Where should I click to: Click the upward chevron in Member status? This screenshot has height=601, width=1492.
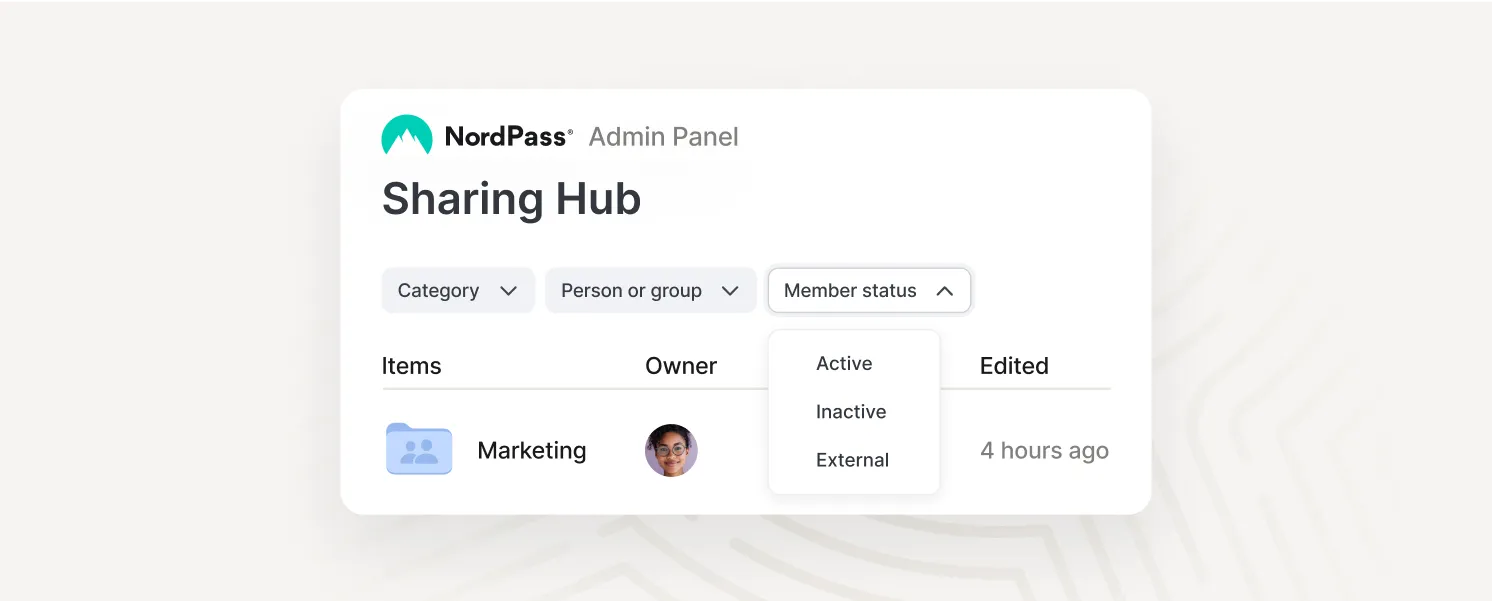(944, 291)
